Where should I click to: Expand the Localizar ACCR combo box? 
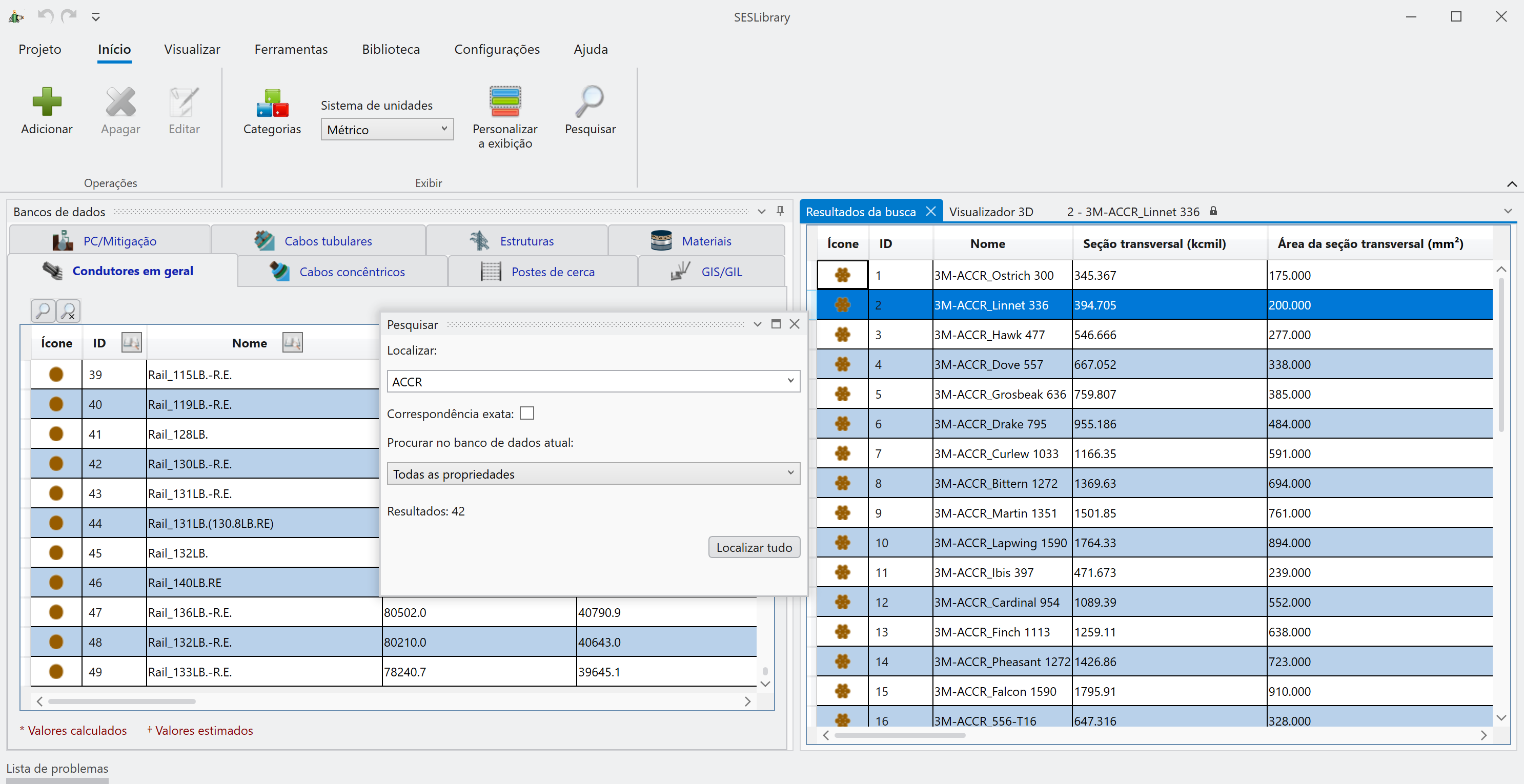click(x=790, y=381)
